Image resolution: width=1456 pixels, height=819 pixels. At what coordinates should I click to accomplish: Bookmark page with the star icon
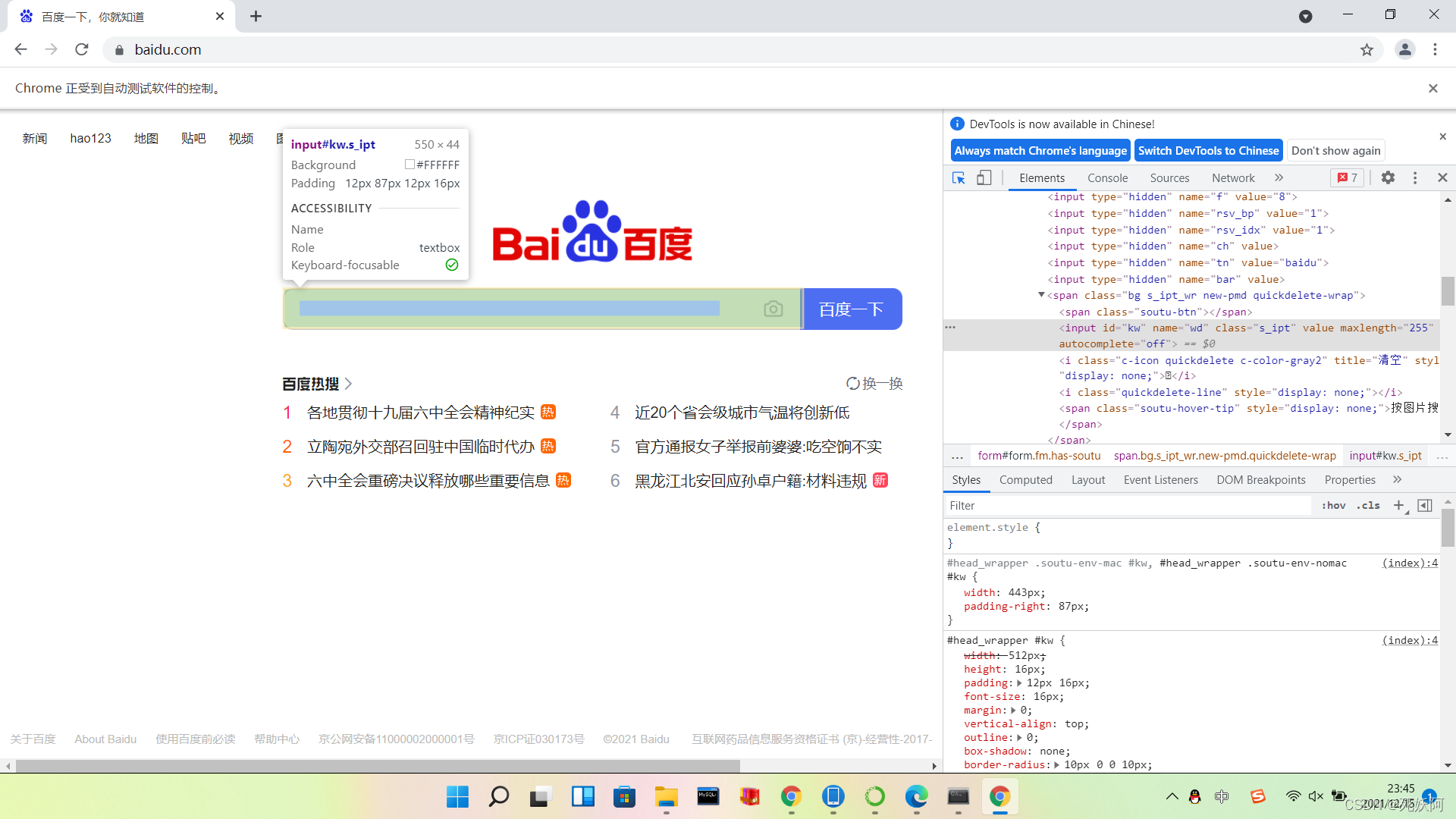click(1367, 50)
